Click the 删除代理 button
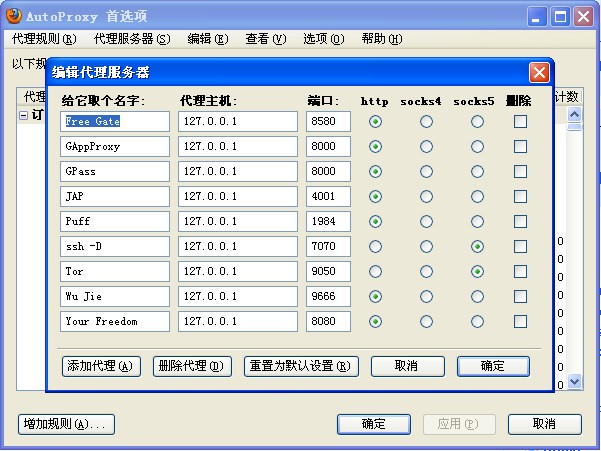The width and height of the screenshot is (601, 451). [x=192, y=366]
